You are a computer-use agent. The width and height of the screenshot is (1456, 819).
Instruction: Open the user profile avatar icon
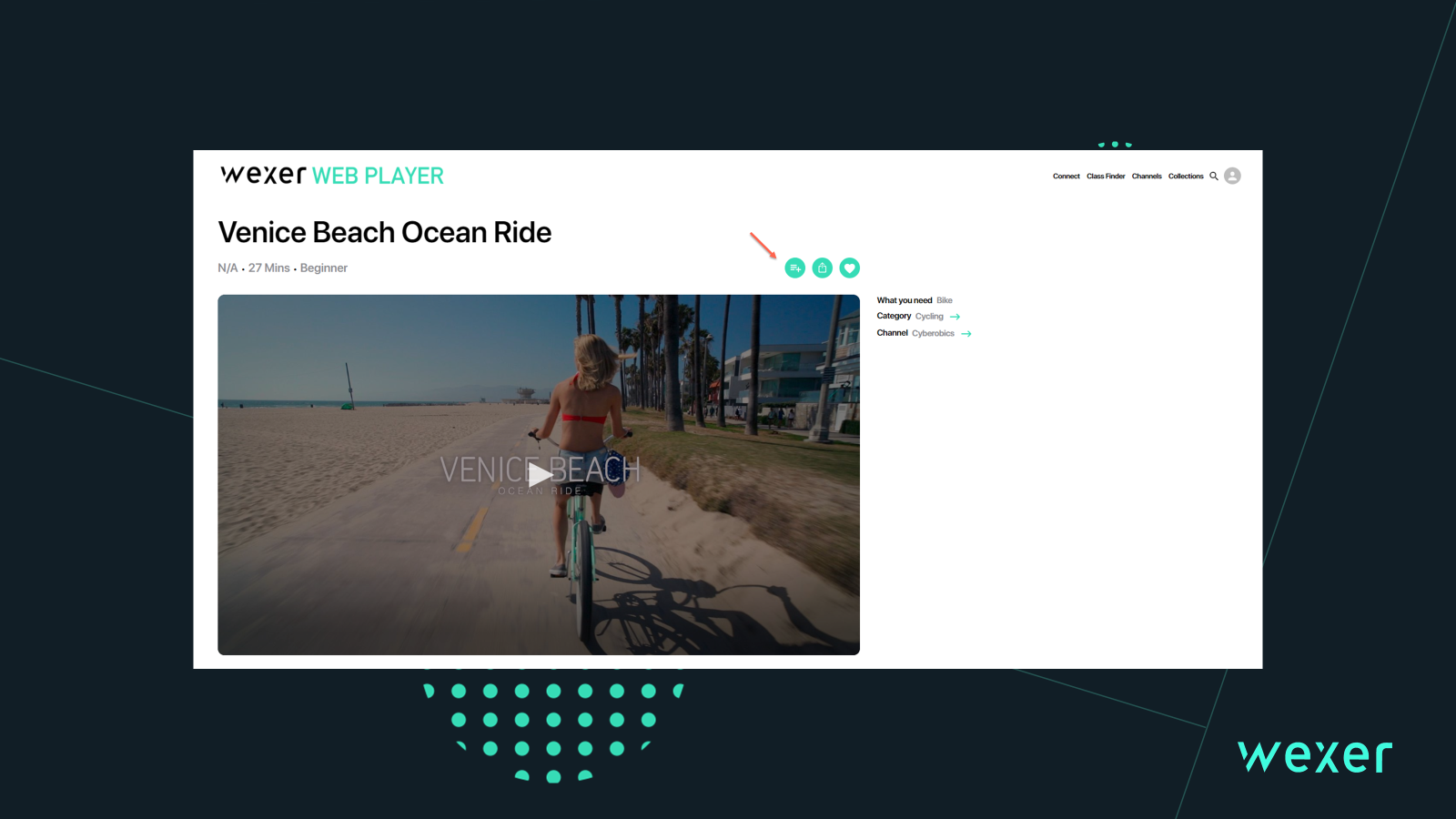[1232, 177]
